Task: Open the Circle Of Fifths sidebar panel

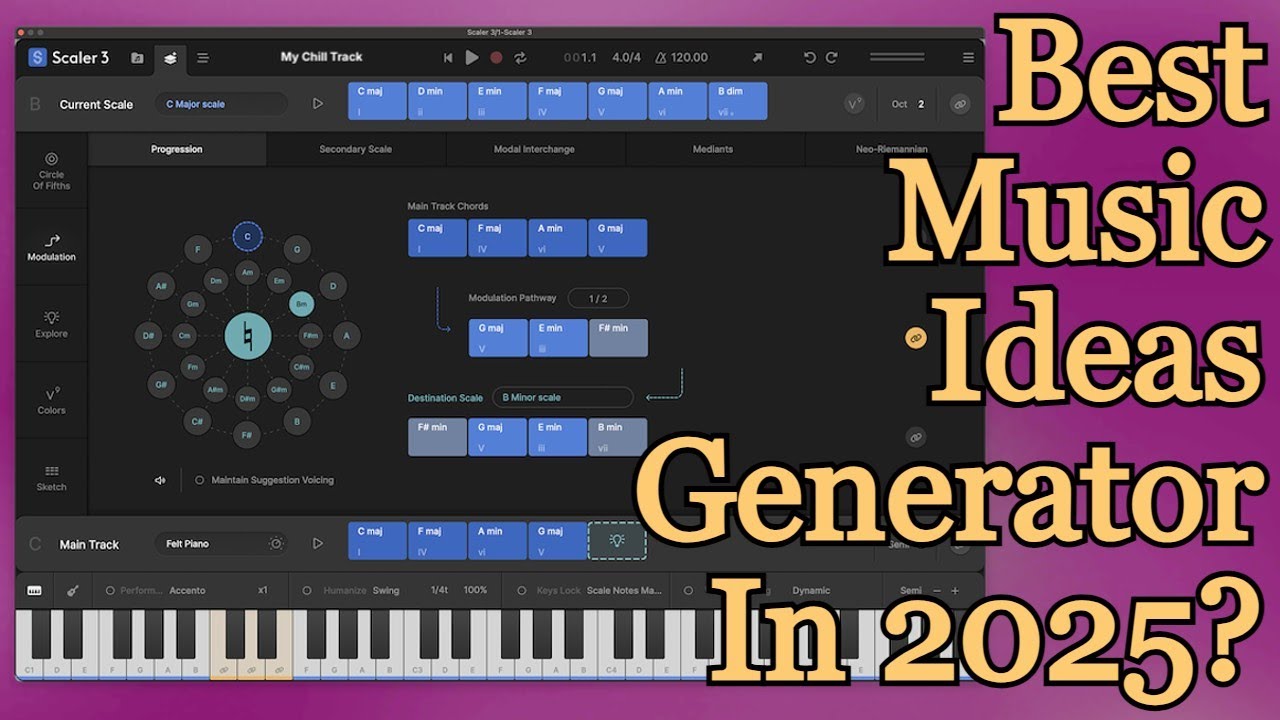Action: click(51, 171)
